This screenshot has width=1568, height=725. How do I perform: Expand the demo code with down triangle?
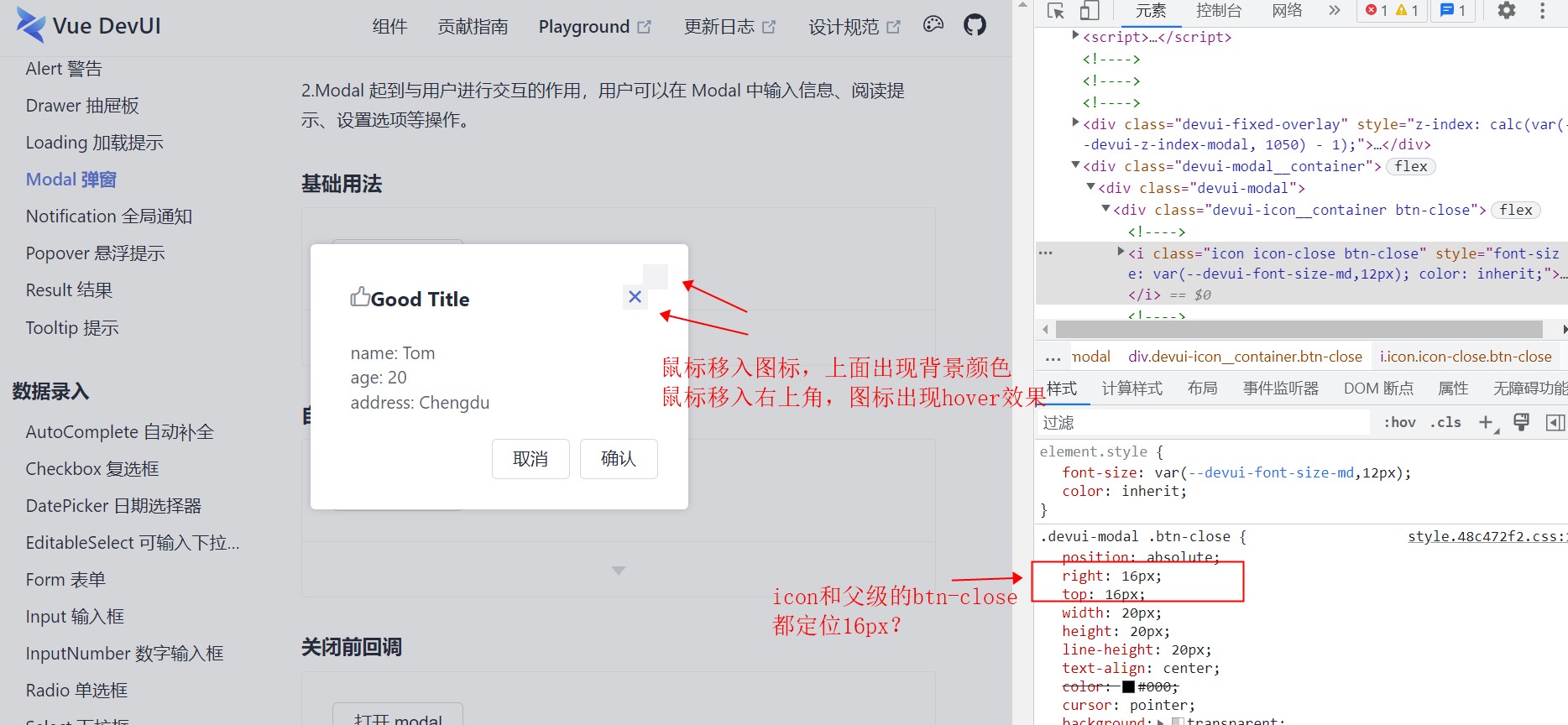619,571
